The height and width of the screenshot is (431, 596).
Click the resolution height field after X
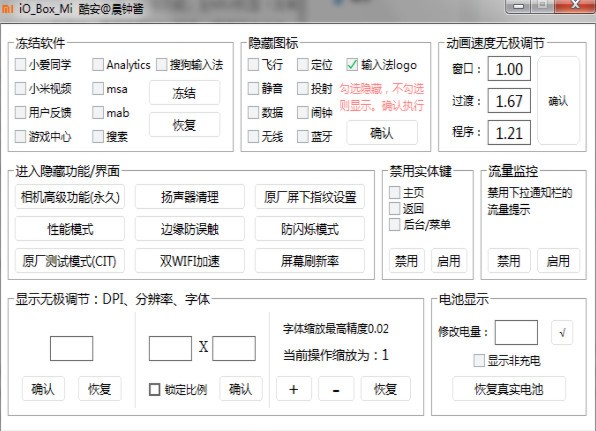234,348
